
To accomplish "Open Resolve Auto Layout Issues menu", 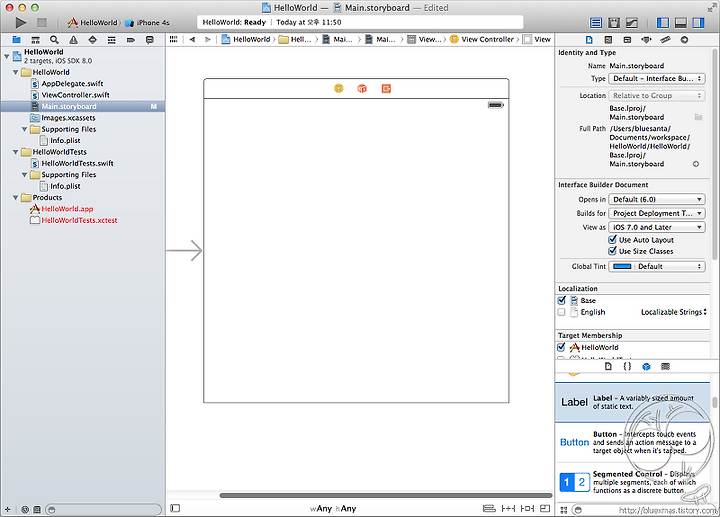I will click(x=527, y=508).
